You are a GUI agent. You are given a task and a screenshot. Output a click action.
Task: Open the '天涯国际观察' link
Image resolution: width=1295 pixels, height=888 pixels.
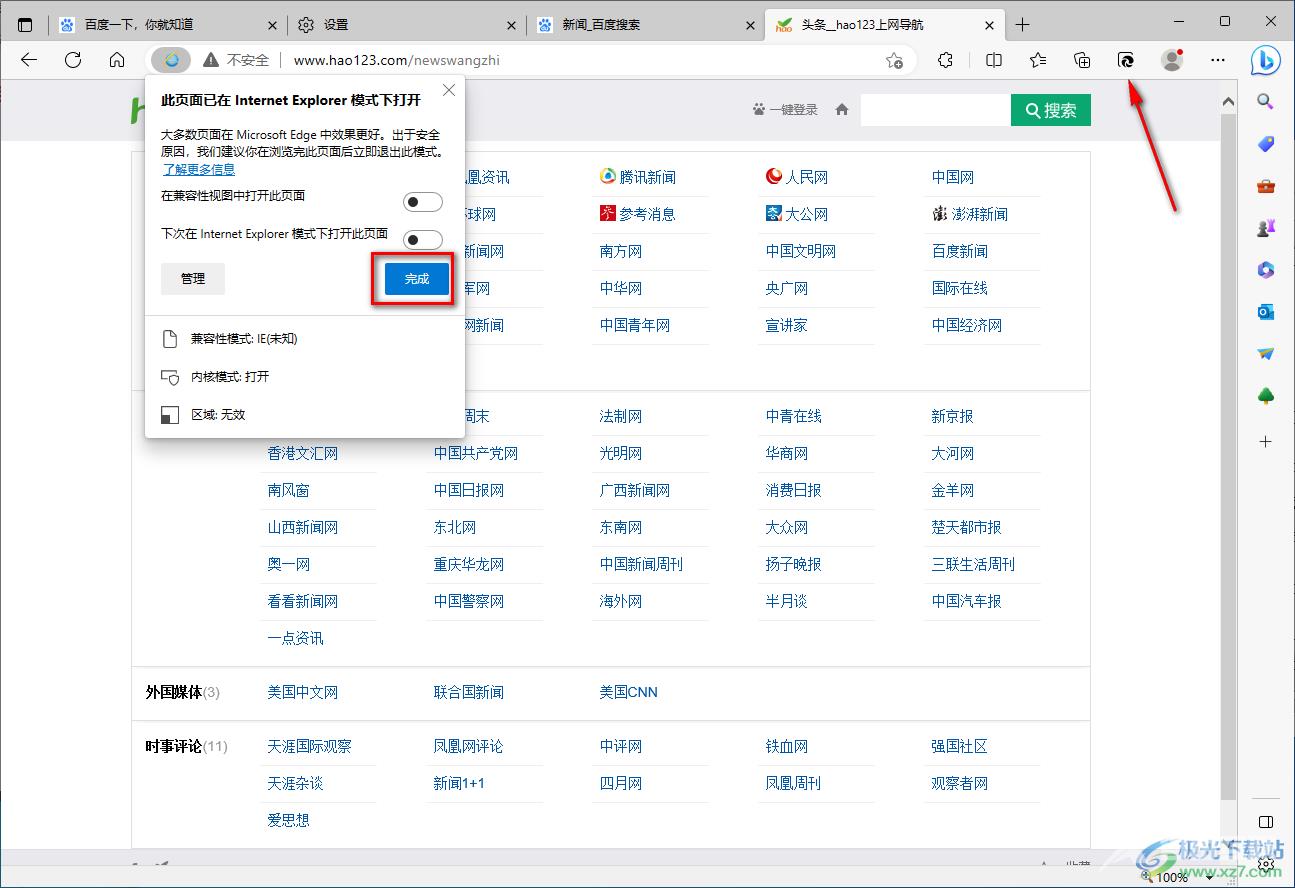click(x=309, y=746)
